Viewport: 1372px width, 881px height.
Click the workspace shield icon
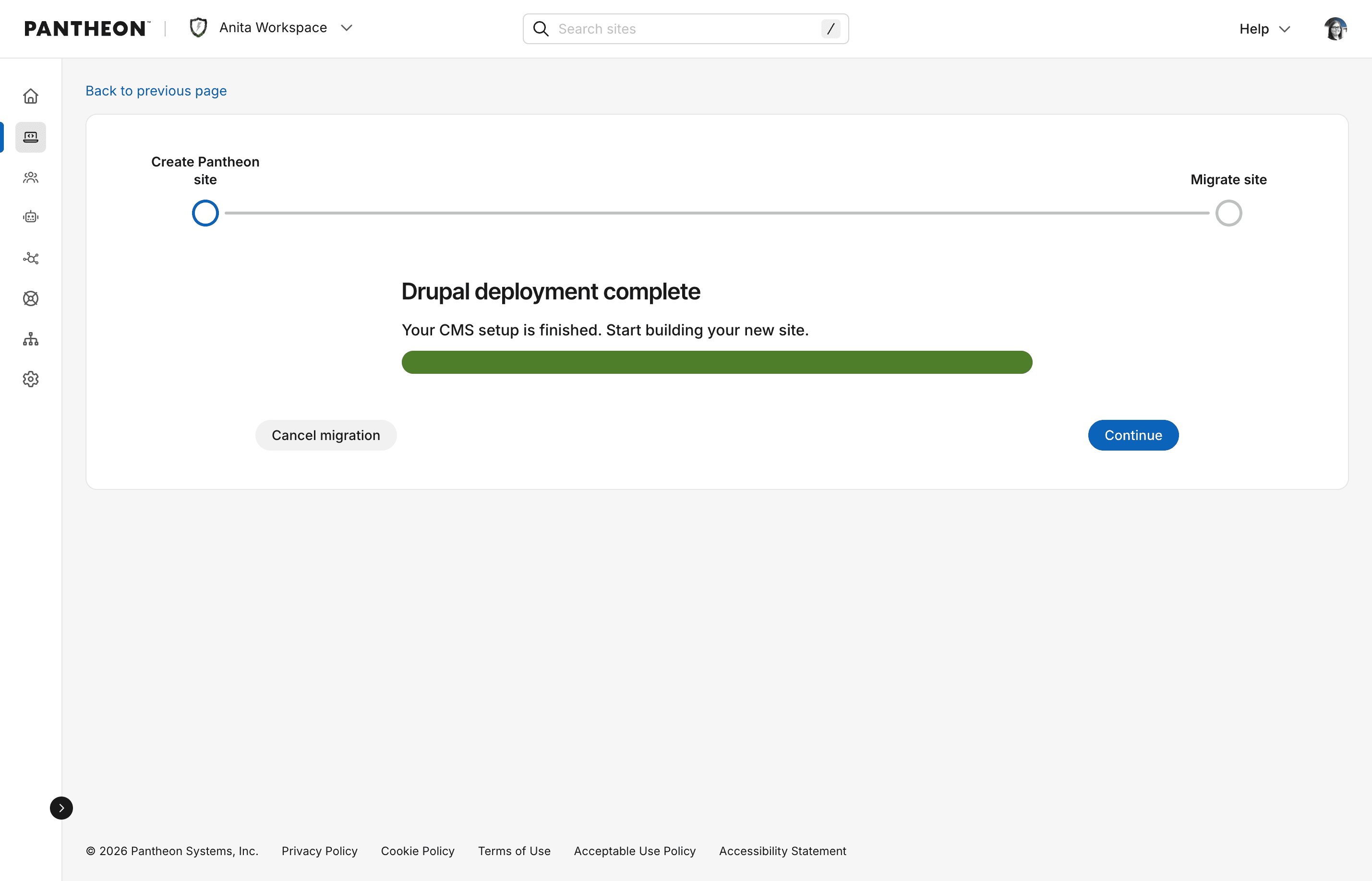199,27
